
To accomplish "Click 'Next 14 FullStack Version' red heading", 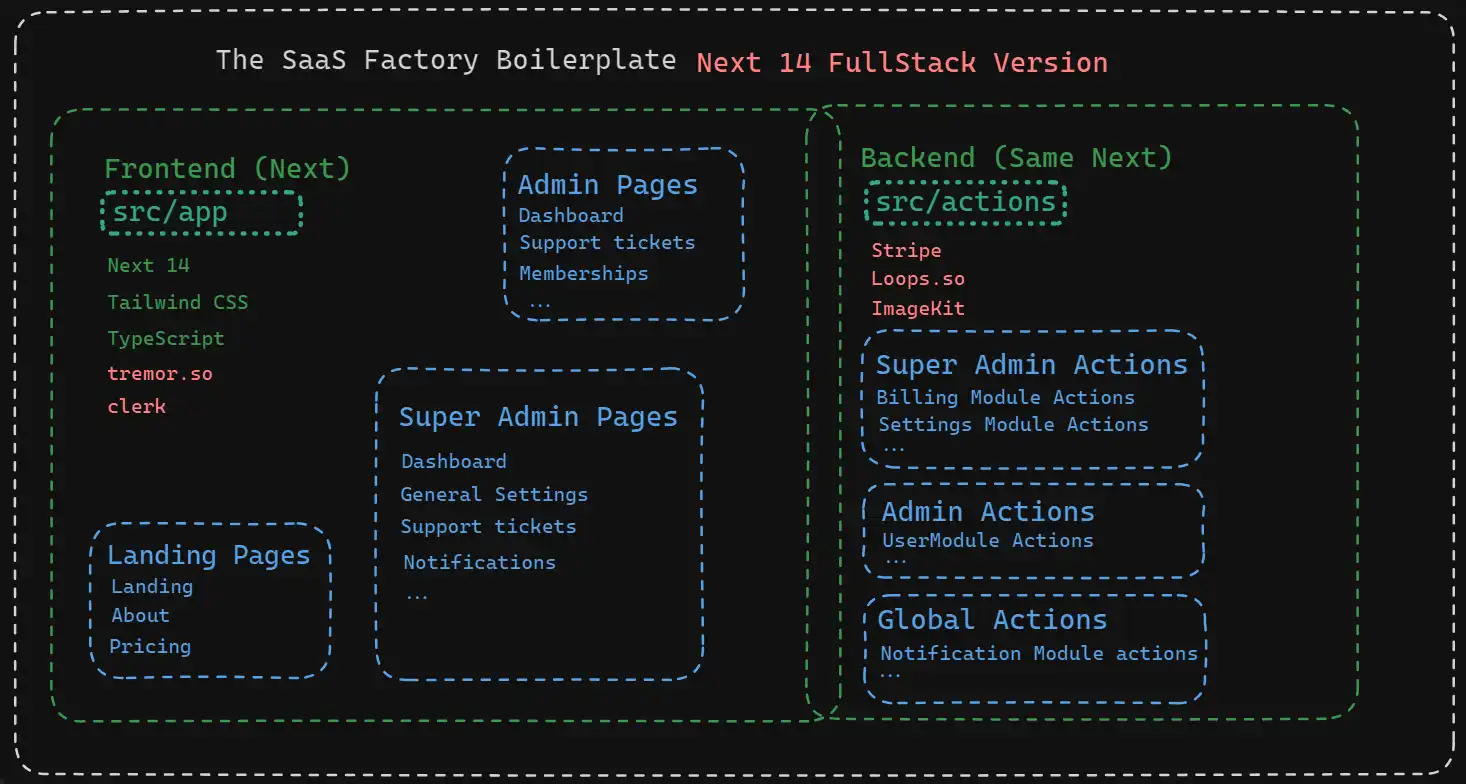I will [902, 63].
